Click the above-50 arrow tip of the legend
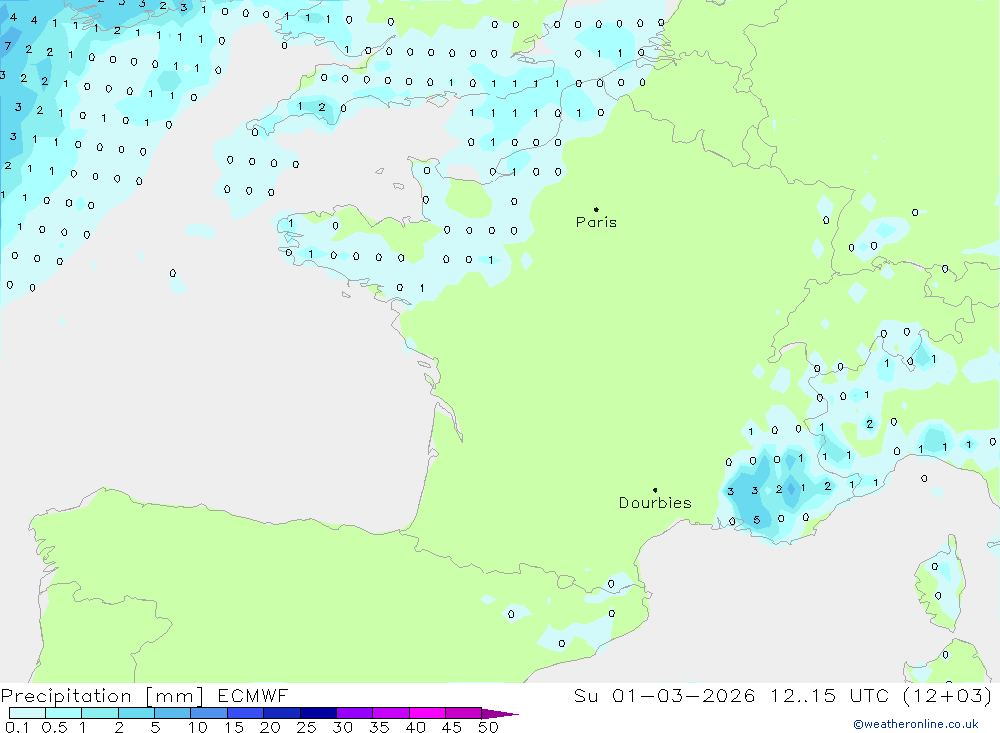 coord(500,714)
